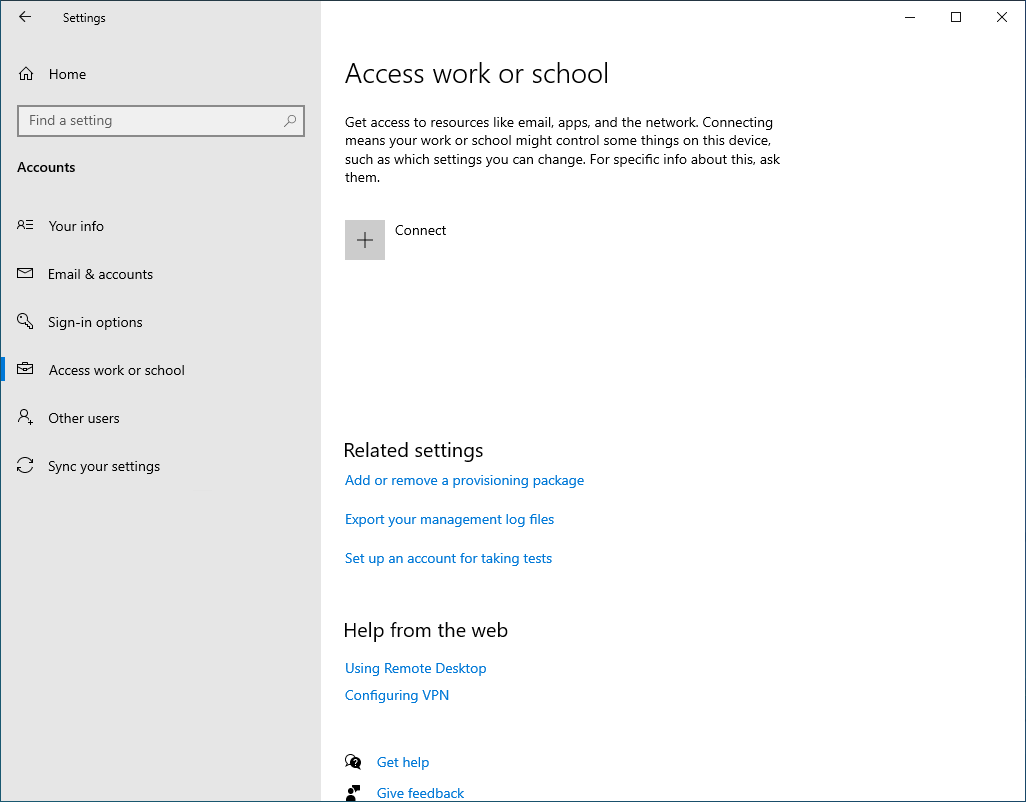Open Add or remove a provisioning package
Screen dimensions: 1026x802
pyautogui.click(x=464, y=480)
